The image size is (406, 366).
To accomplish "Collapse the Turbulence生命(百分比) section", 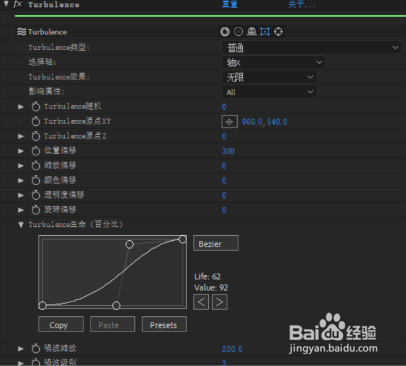I will [x=21, y=225].
